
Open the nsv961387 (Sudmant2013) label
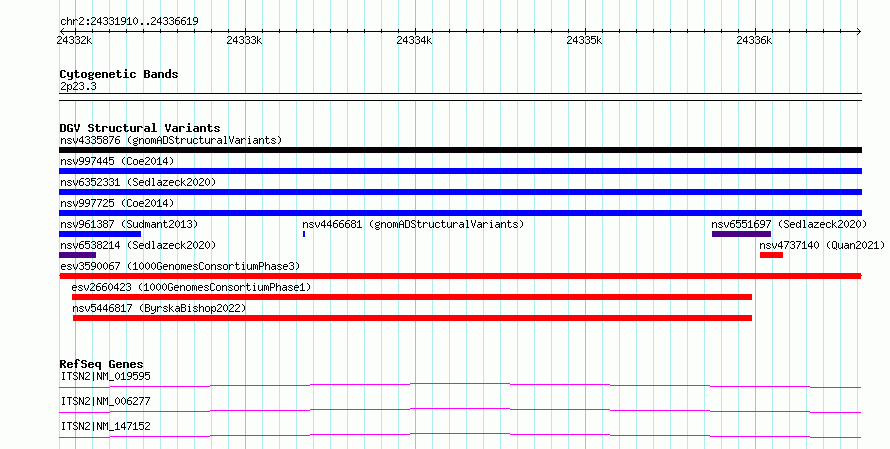(x=129, y=224)
